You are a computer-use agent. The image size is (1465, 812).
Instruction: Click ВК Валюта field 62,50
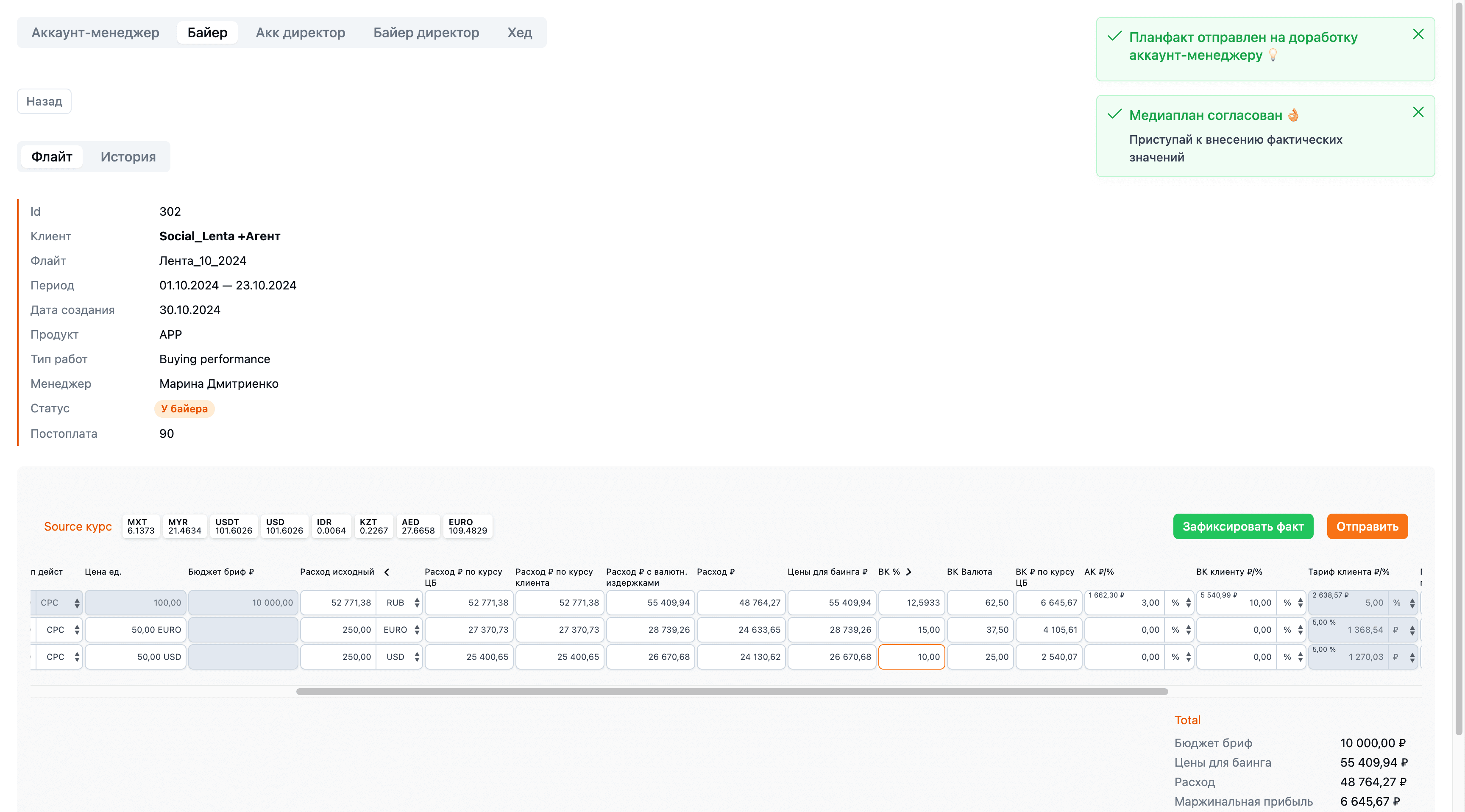[980, 602]
